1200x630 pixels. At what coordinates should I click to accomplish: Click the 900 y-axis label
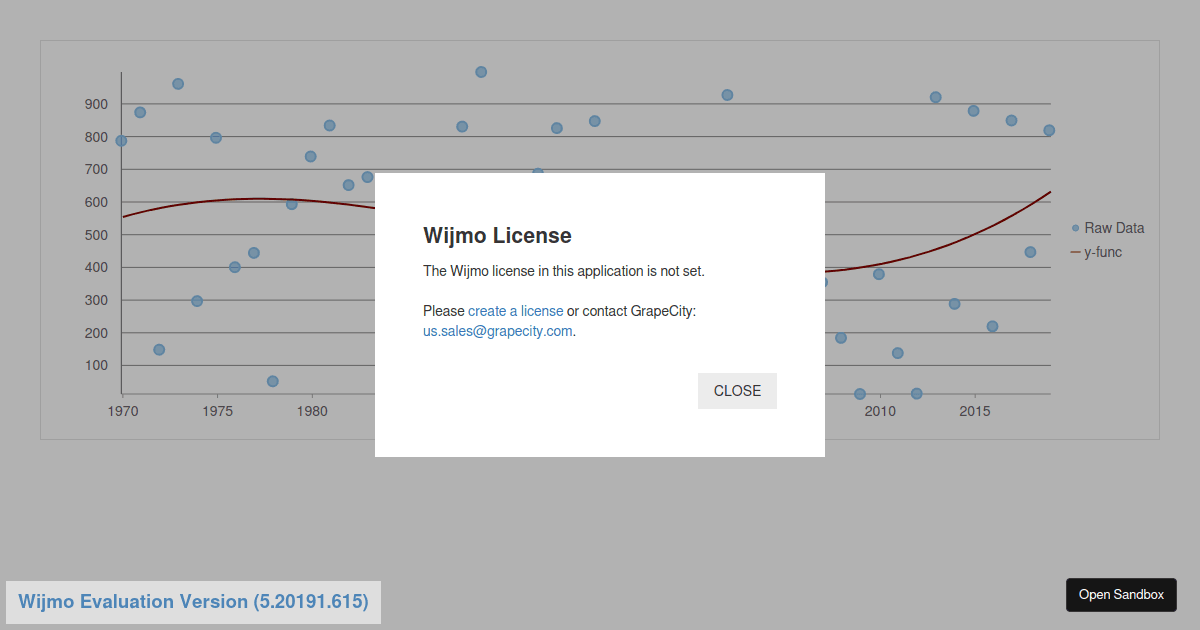click(96, 104)
